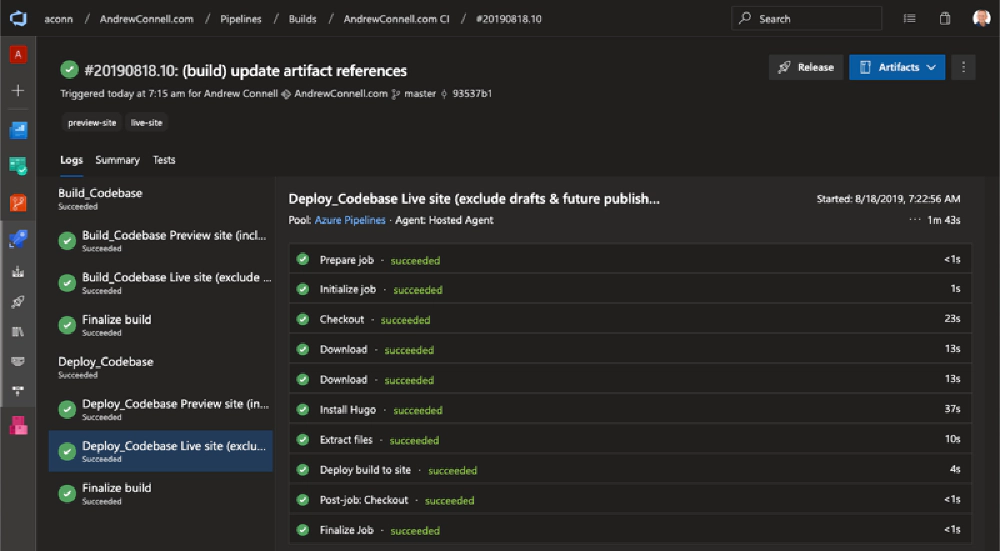Image resolution: width=1000 pixels, height=551 pixels.
Task: Click in the Search input field
Action: coord(806,18)
